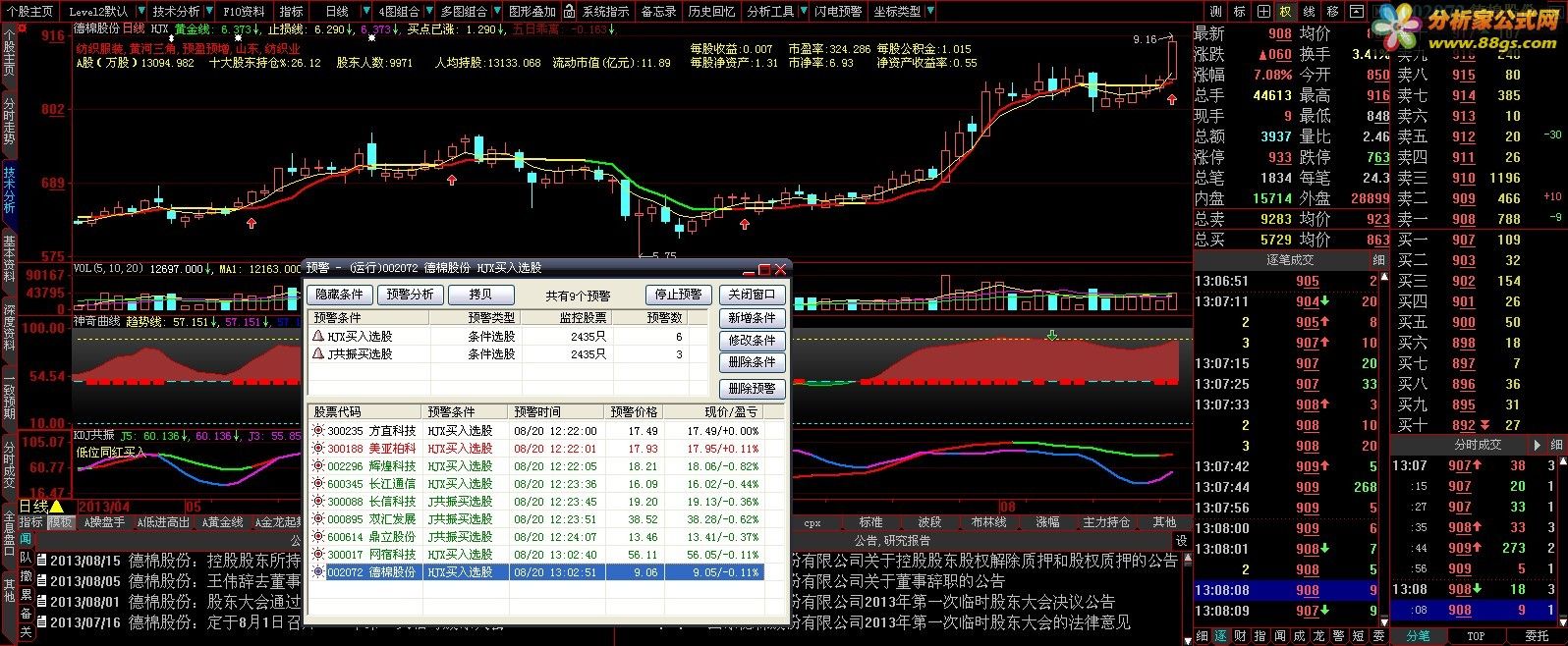Click 停止预警 button
This screenshot has height=646, width=1568.
[678, 295]
